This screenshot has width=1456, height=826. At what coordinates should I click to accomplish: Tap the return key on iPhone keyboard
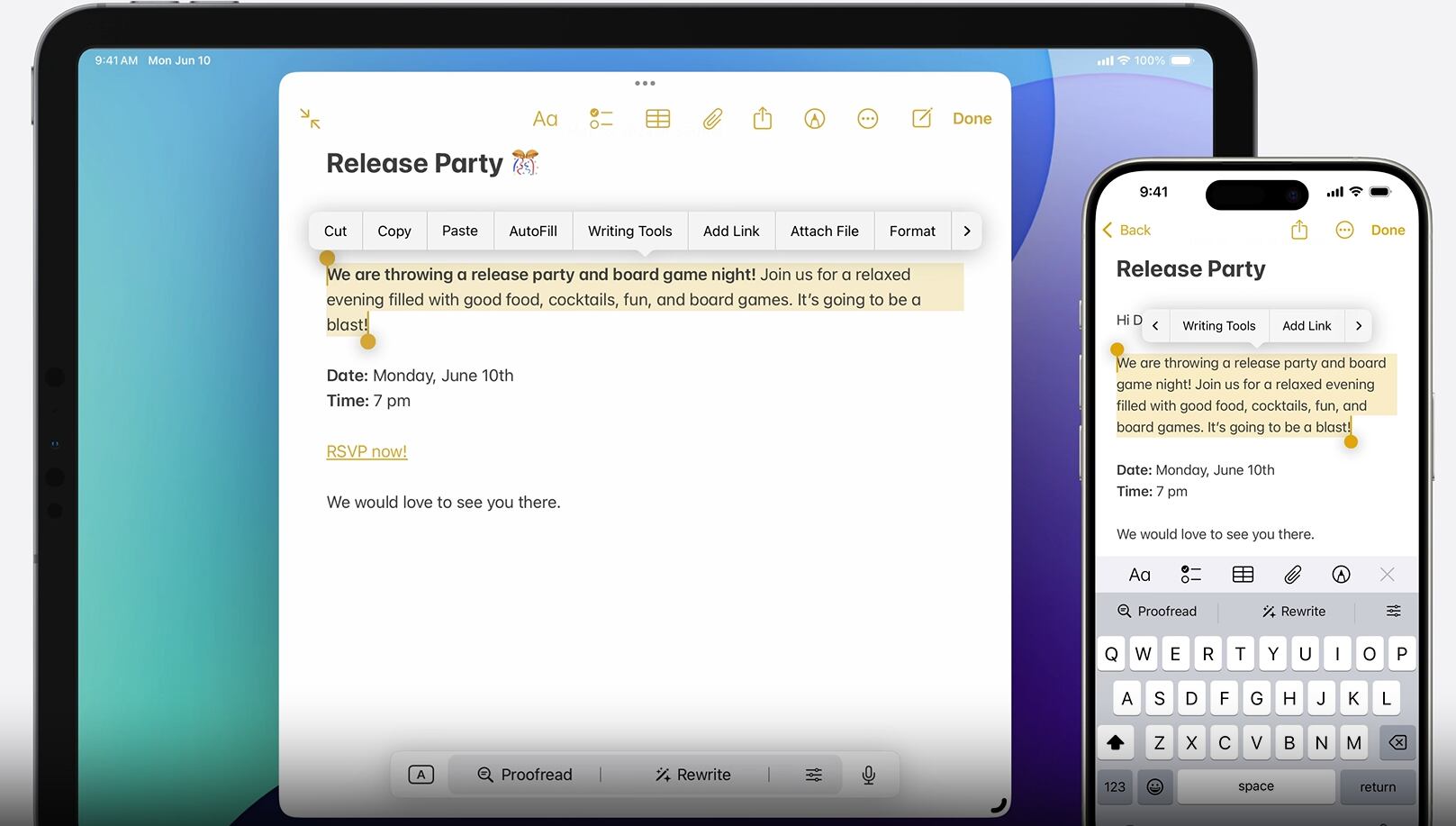[1378, 787]
